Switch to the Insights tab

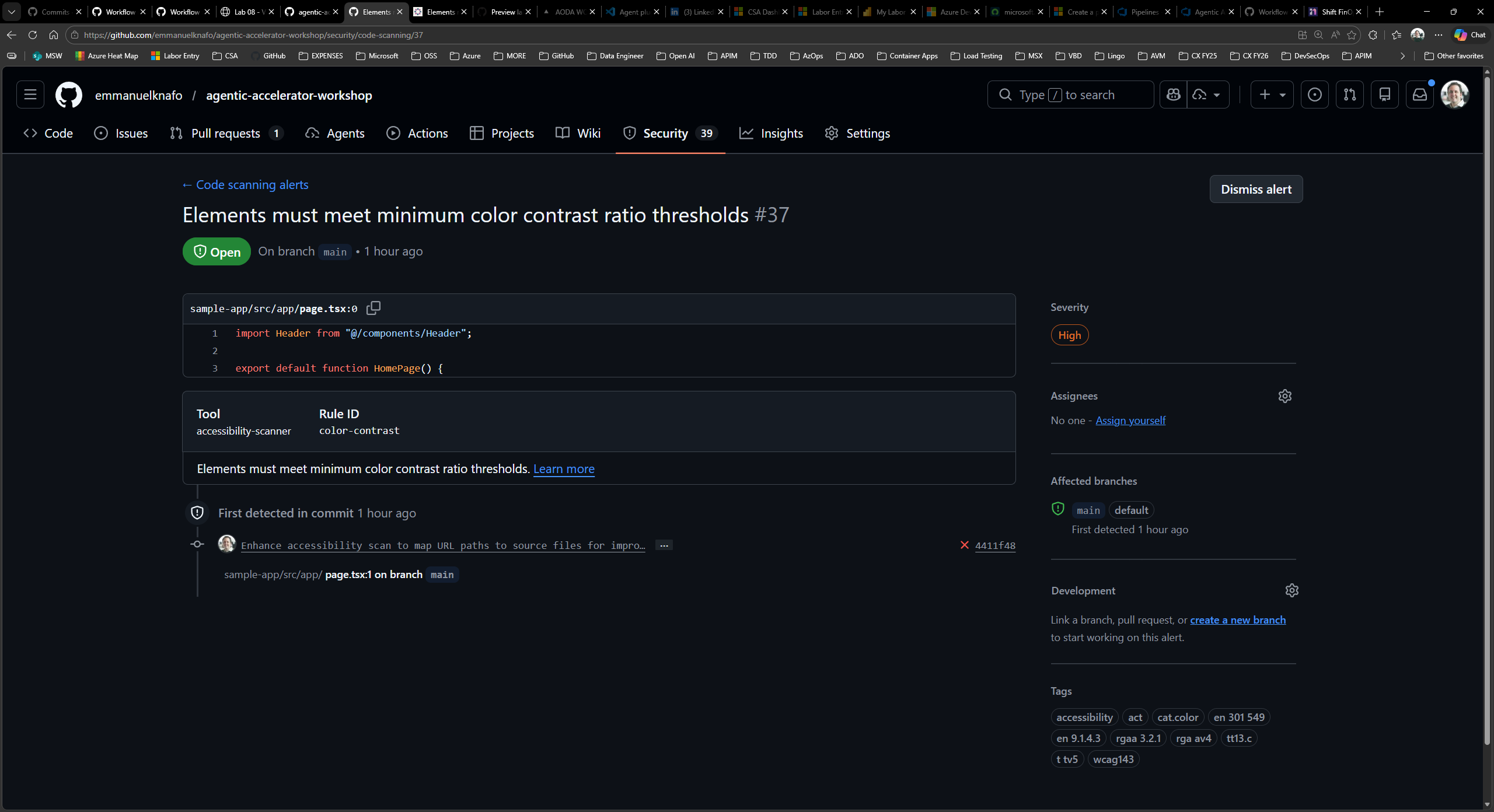(x=781, y=133)
